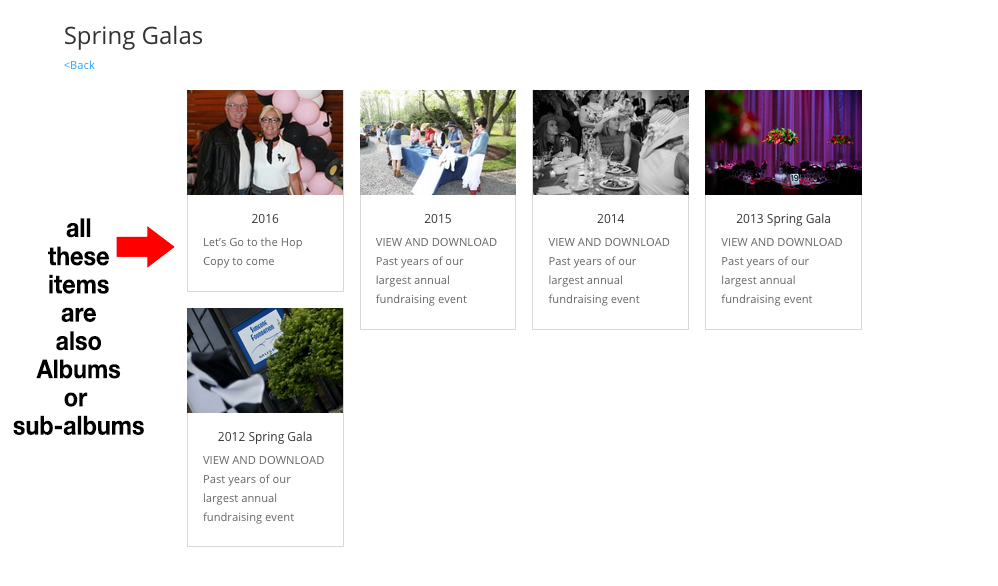
Task: Click VIEW AND DOWNLOAD in 2012 card
Action: (264, 460)
